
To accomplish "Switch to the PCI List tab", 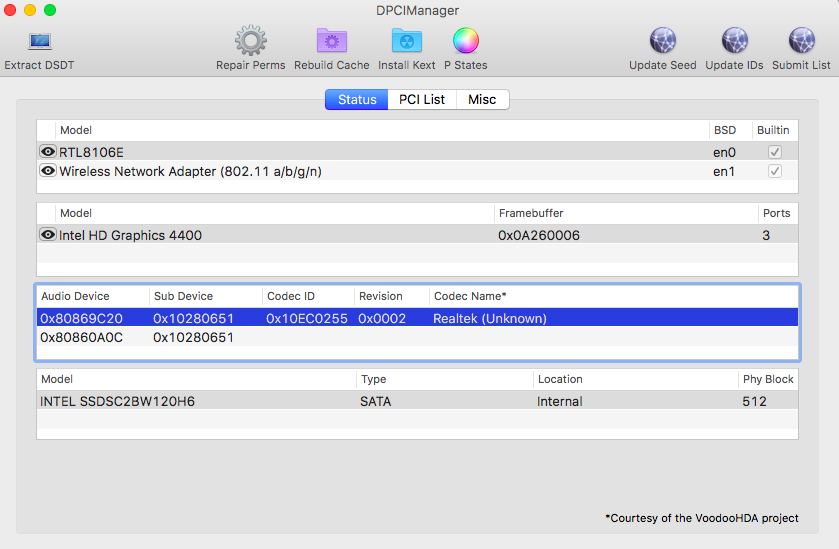I will click(x=422, y=100).
